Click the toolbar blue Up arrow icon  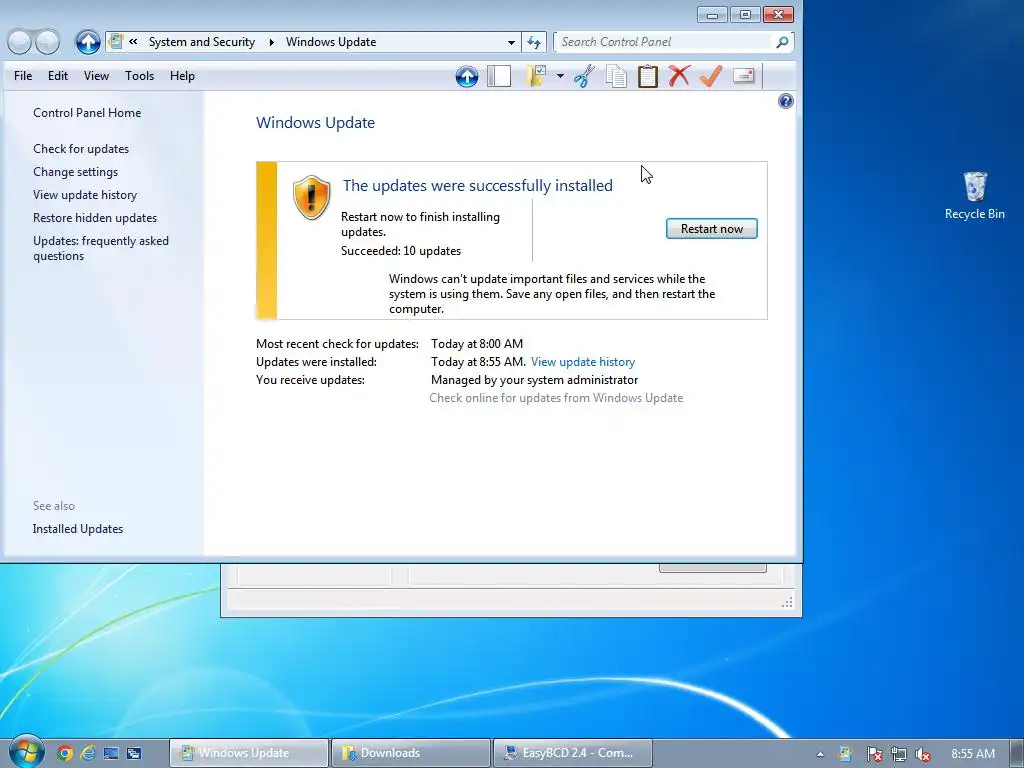[x=466, y=76]
